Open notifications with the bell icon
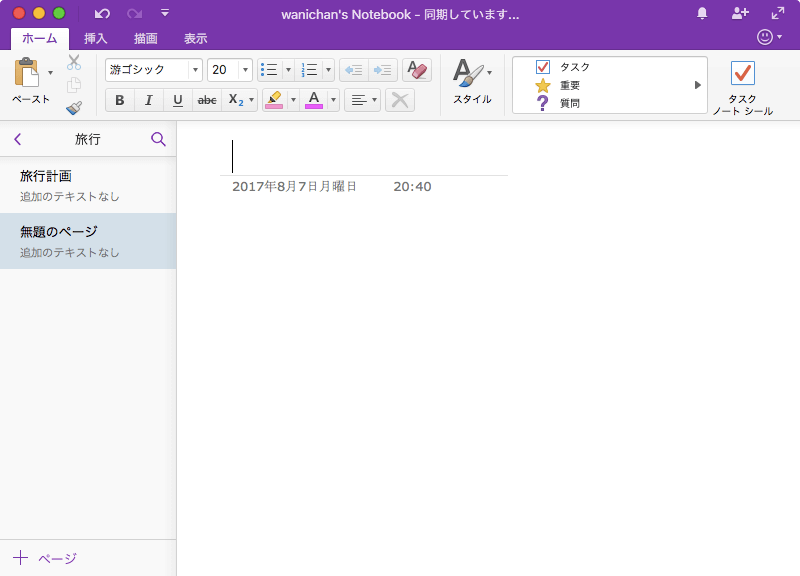The height and width of the screenshot is (576, 800). (702, 13)
